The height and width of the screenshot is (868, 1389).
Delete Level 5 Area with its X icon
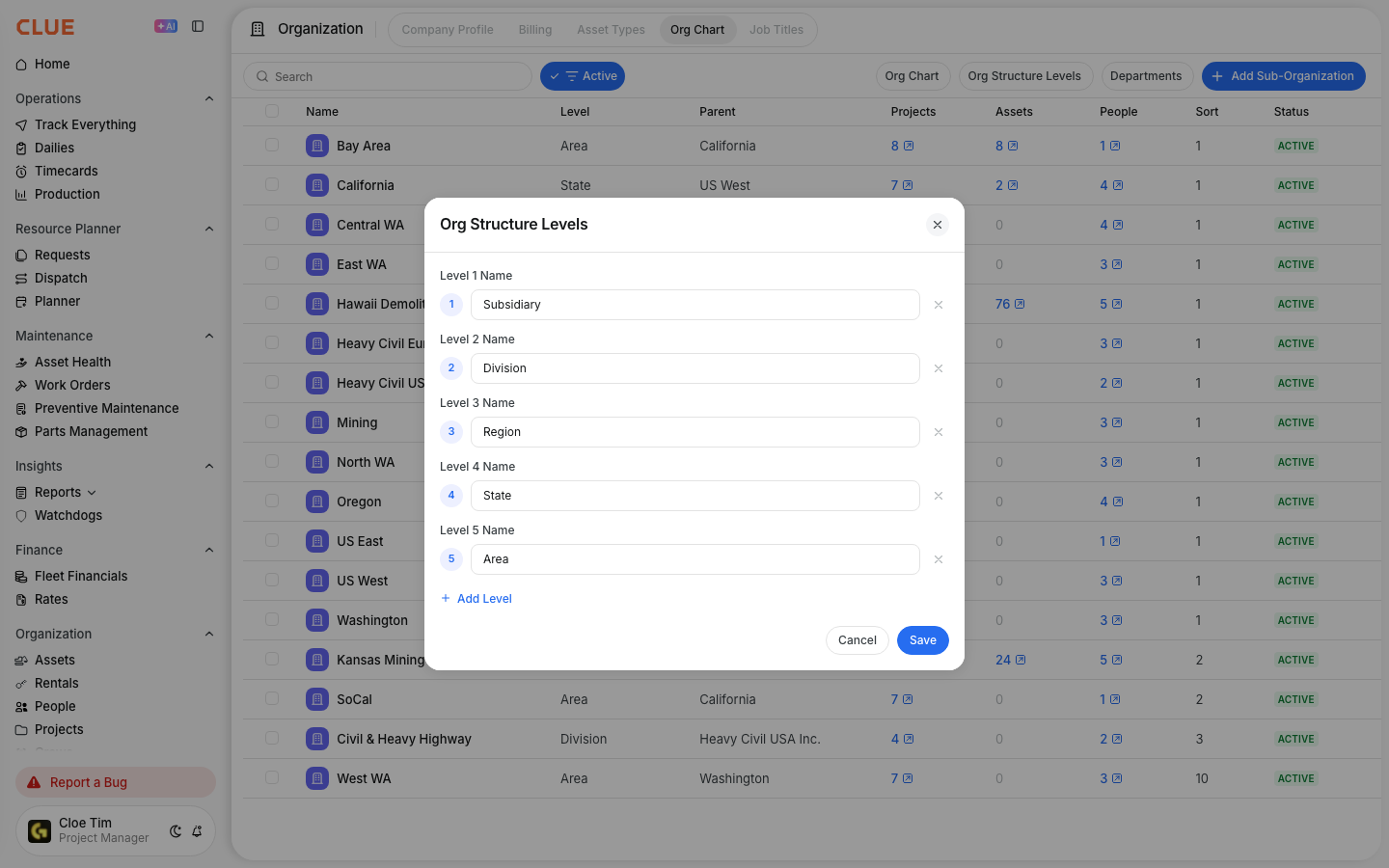939,559
